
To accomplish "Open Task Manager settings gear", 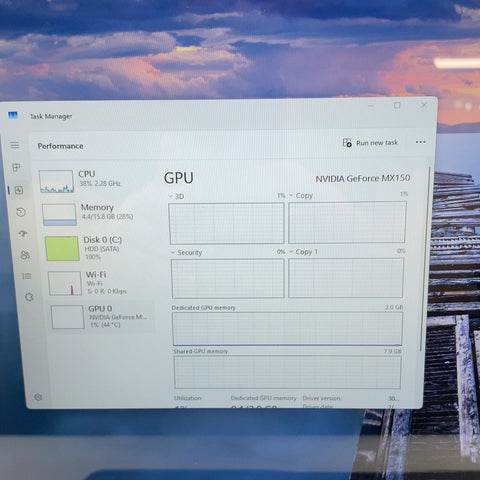I will [x=38, y=397].
